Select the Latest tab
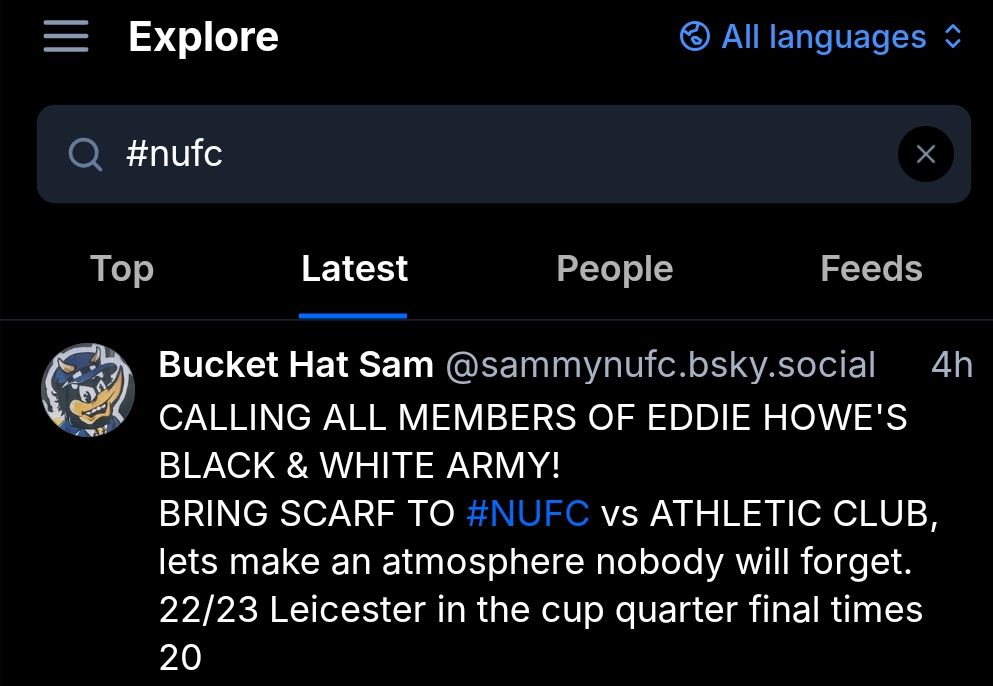The height and width of the screenshot is (686, 993). click(354, 268)
